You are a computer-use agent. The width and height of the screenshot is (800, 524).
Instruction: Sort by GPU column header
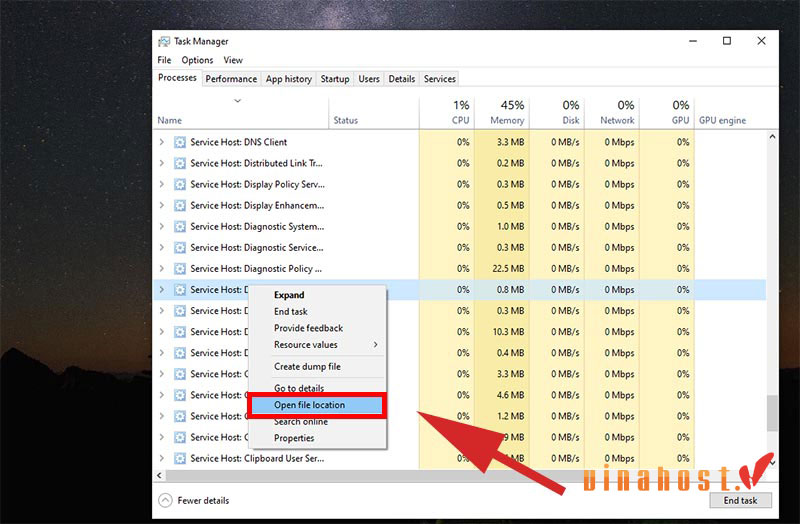pos(667,113)
